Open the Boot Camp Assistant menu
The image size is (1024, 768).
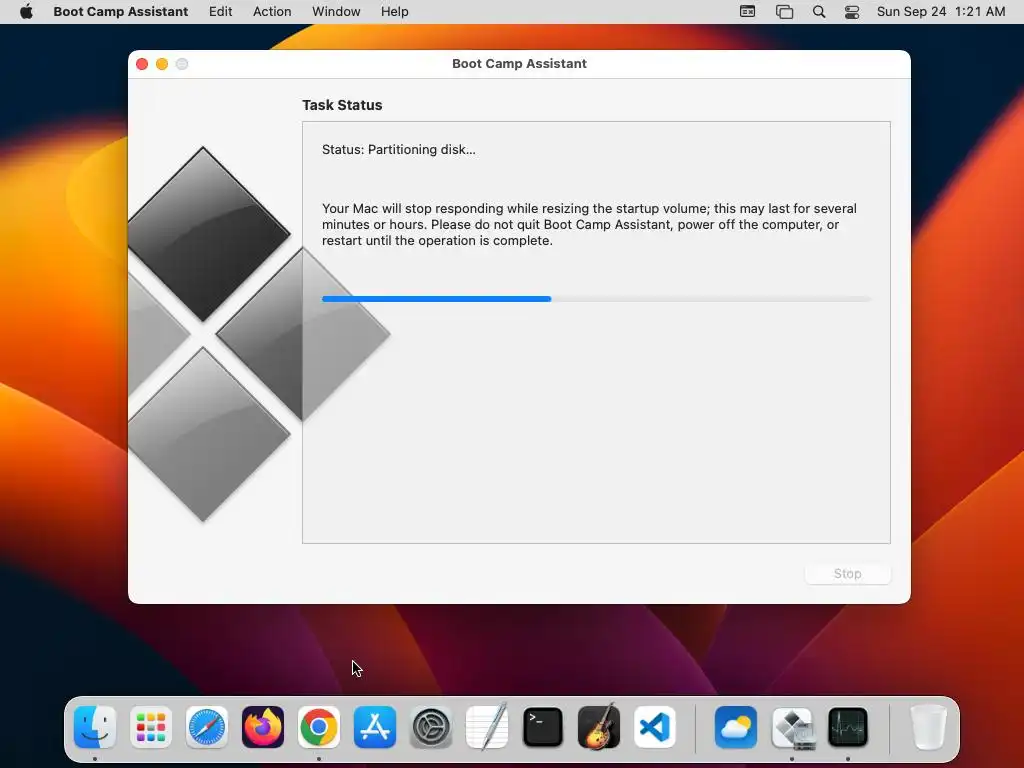pyautogui.click(x=120, y=12)
